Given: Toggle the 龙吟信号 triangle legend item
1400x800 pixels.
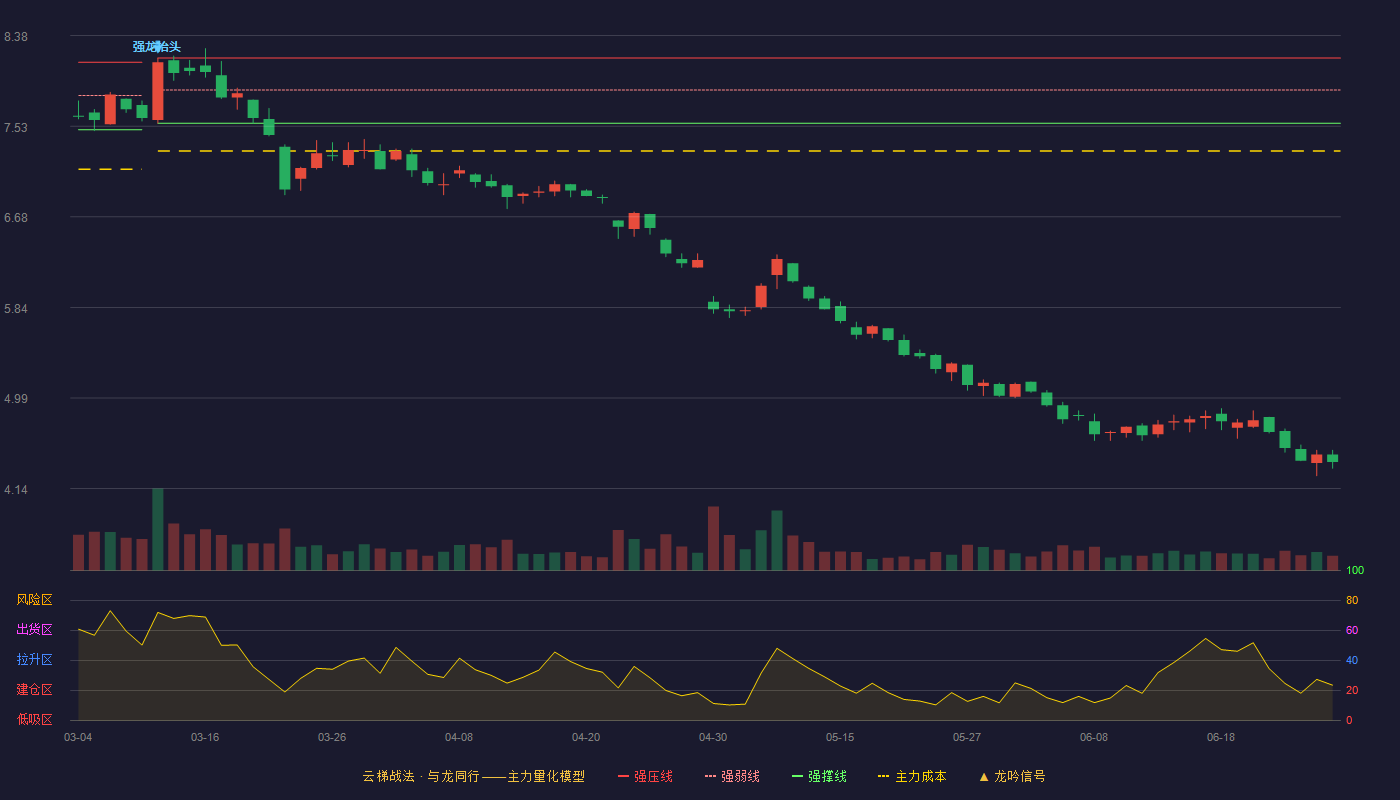Looking at the screenshot, I should tap(1012, 776).
